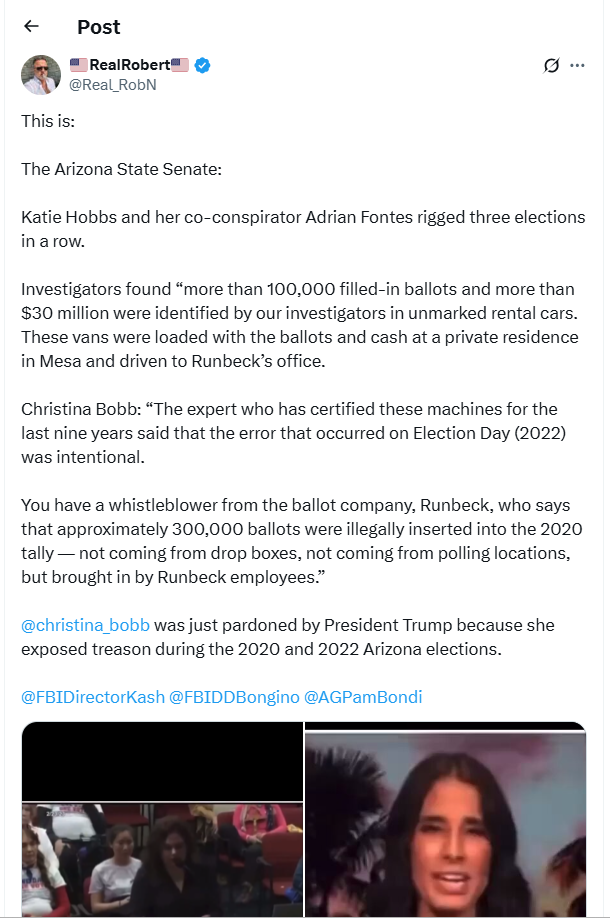Image resolution: width=610 pixels, height=918 pixels.
Task: Click "The Arizona State Senate:" text line
Action: coord(121,169)
